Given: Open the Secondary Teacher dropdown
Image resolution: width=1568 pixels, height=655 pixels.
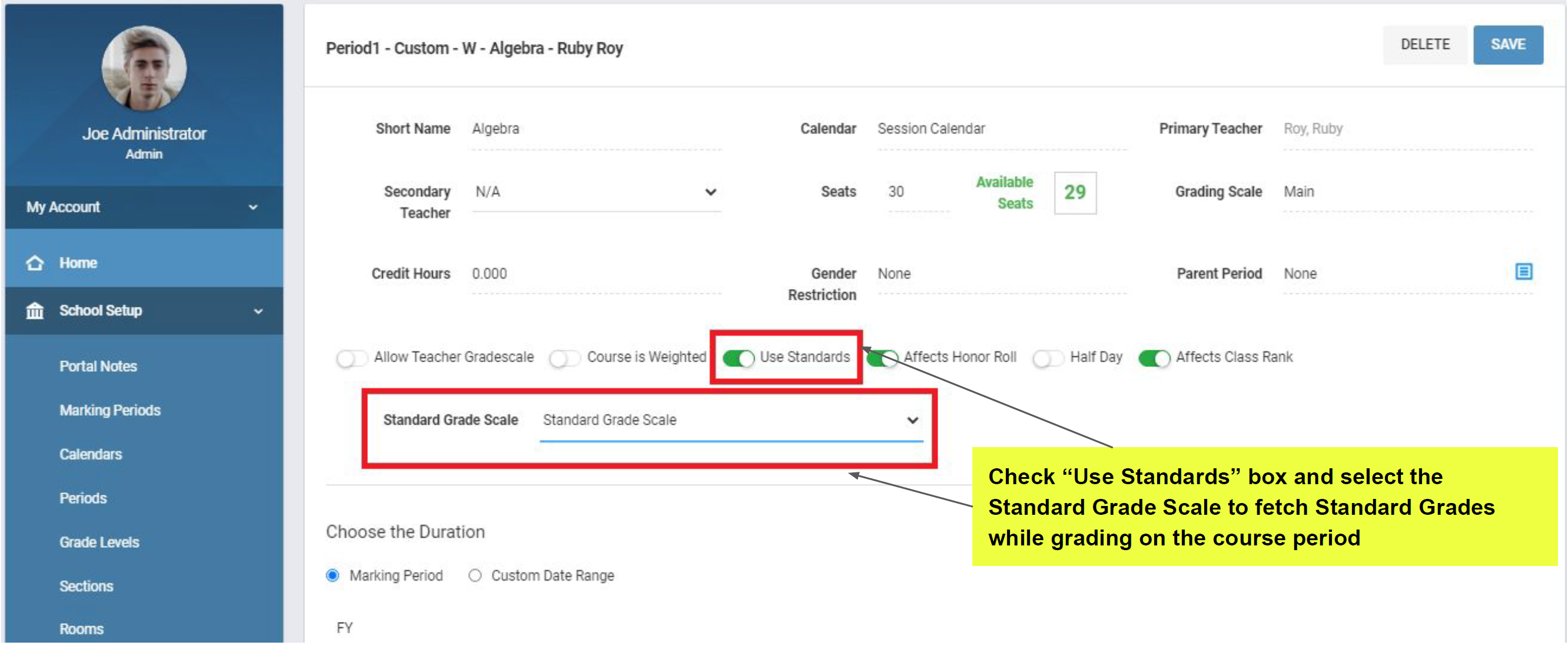Looking at the screenshot, I should (596, 193).
